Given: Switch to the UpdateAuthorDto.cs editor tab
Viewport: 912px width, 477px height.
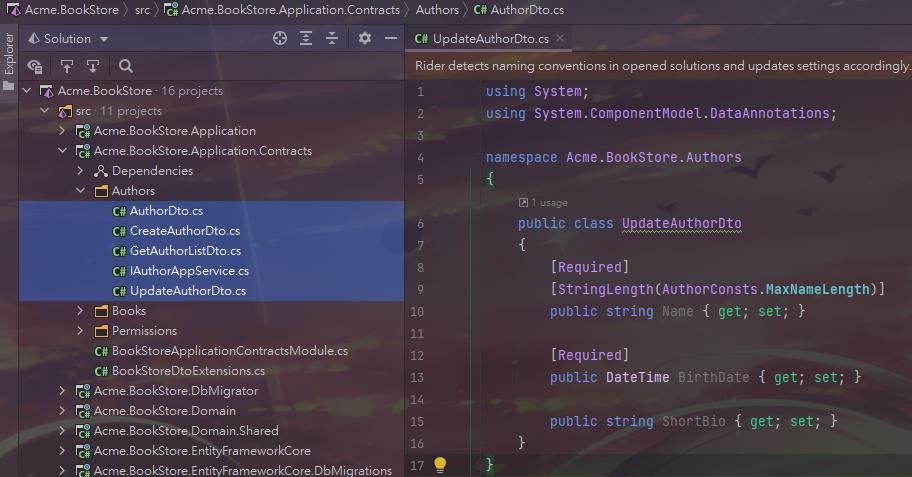Looking at the screenshot, I should [x=481, y=39].
